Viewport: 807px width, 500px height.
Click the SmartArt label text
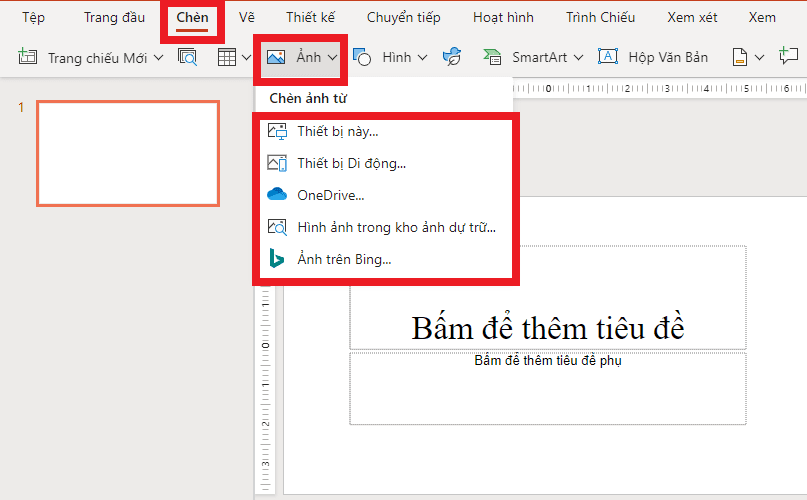click(x=539, y=57)
